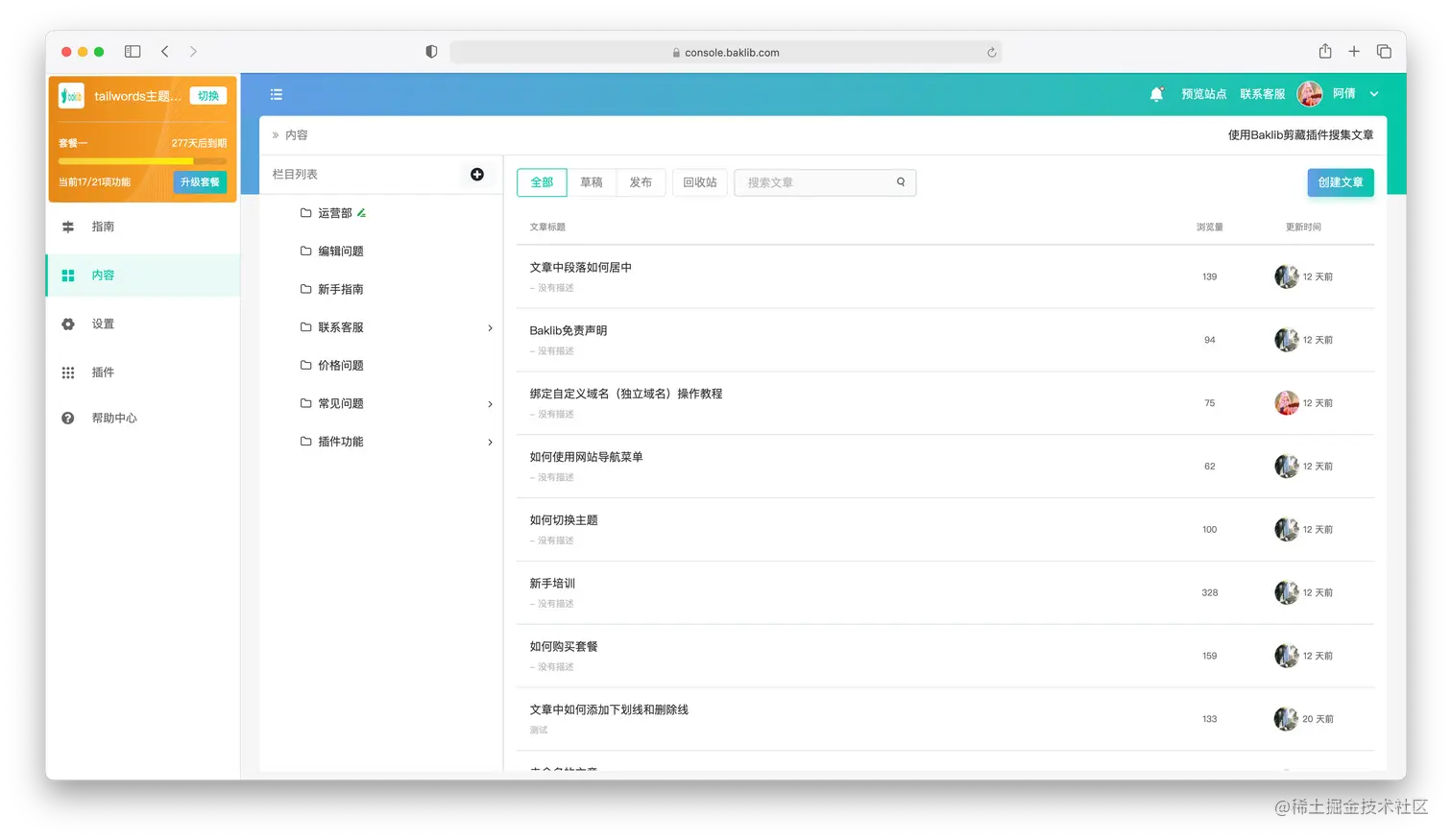
Task: Open a new tab with plus icon
Action: [1354, 52]
